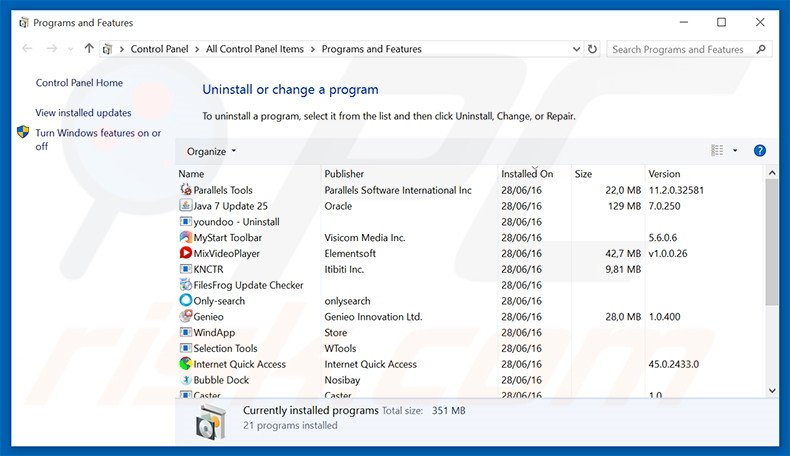Select the MyStart Toolbar entry
Viewport: 790px width, 456px height.
228,238
